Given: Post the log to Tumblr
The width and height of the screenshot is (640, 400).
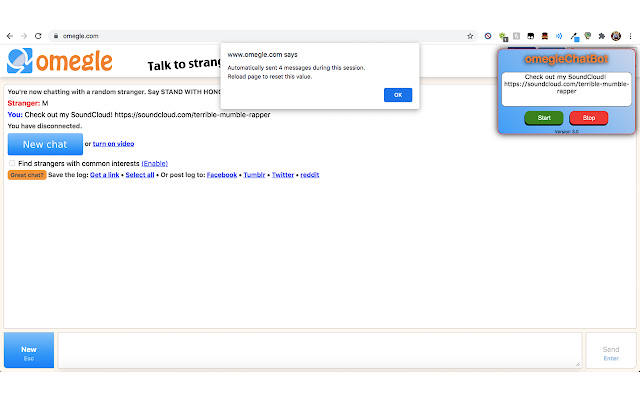Looking at the screenshot, I should point(254,175).
